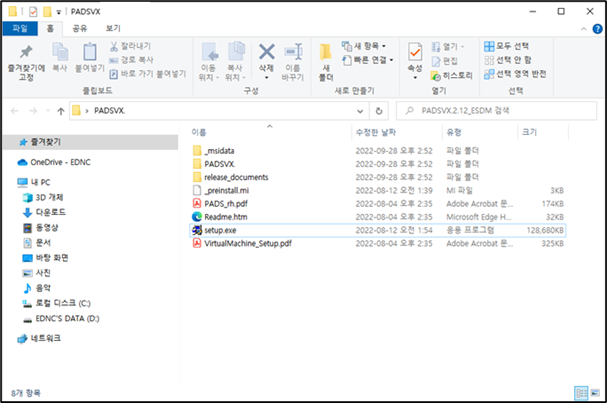Click Invert selection (선택 영역 반전)
The height and width of the screenshot is (403, 607).
point(515,74)
